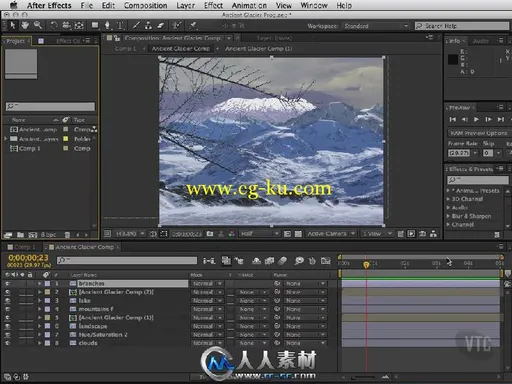
Task: Select the Rectangle shape tool
Action: (x=95, y=25)
